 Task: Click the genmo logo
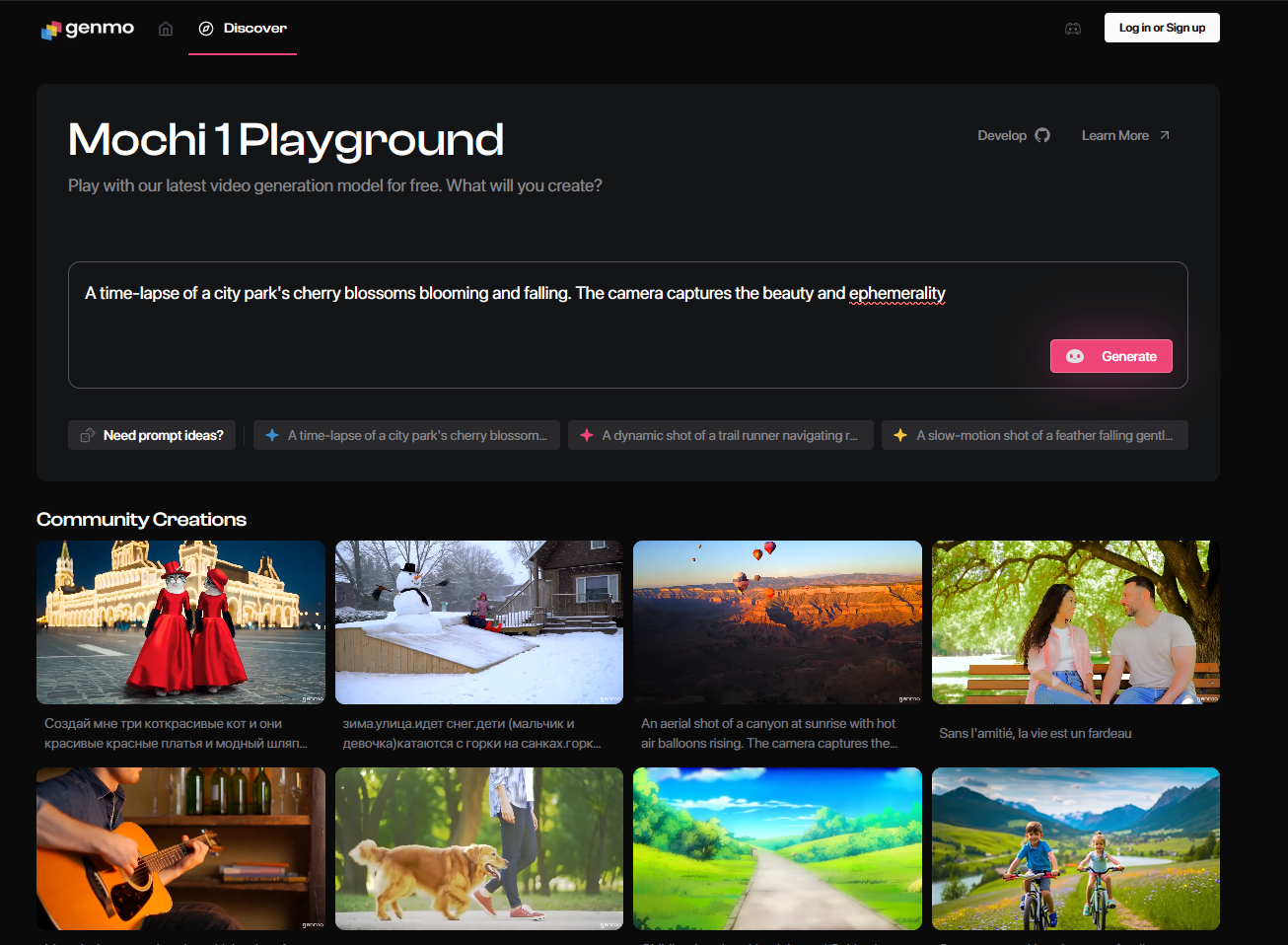(x=87, y=29)
